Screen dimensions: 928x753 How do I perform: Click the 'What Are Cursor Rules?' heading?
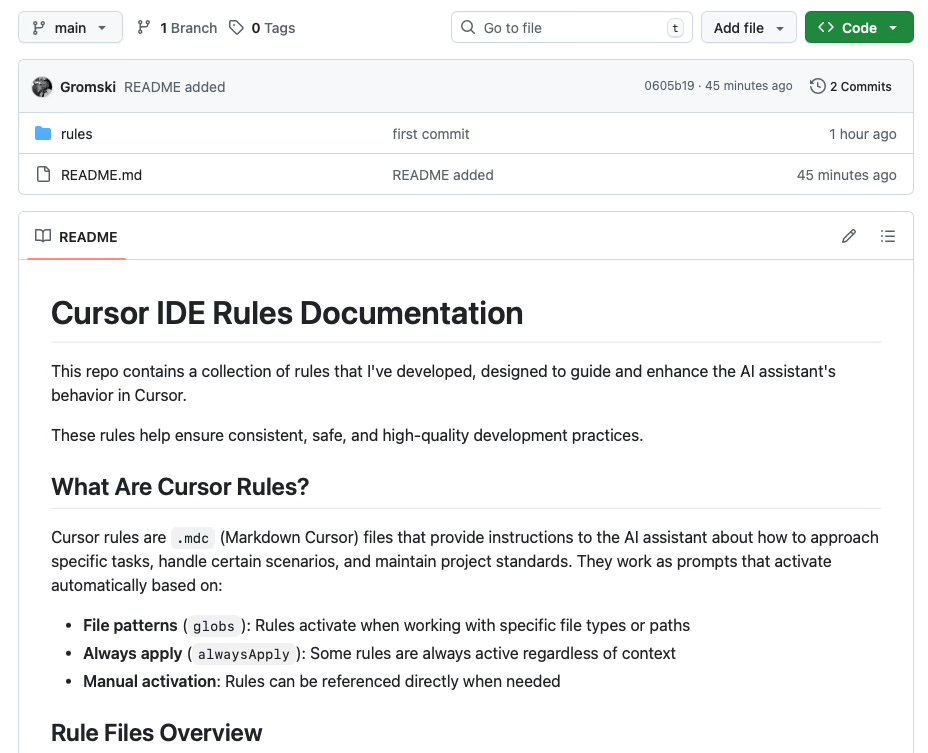pyautogui.click(x=180, y=487)
